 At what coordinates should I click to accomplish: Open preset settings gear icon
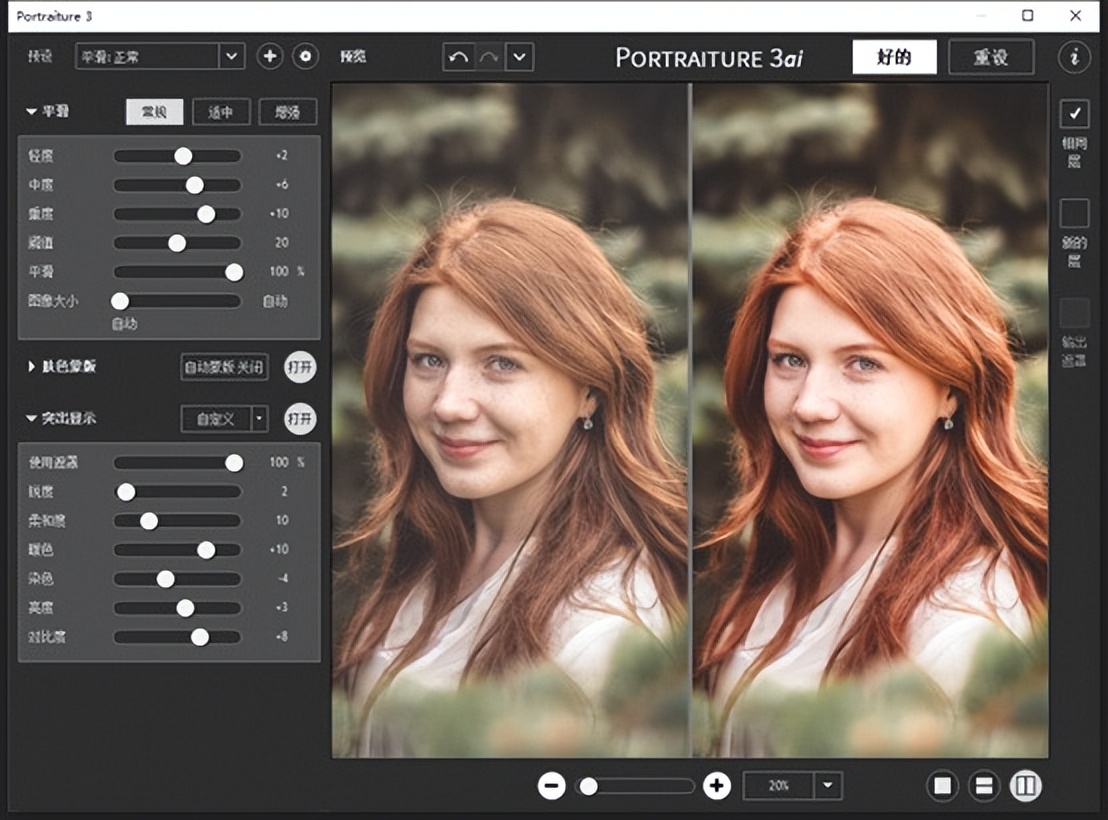tap(305, 56)
